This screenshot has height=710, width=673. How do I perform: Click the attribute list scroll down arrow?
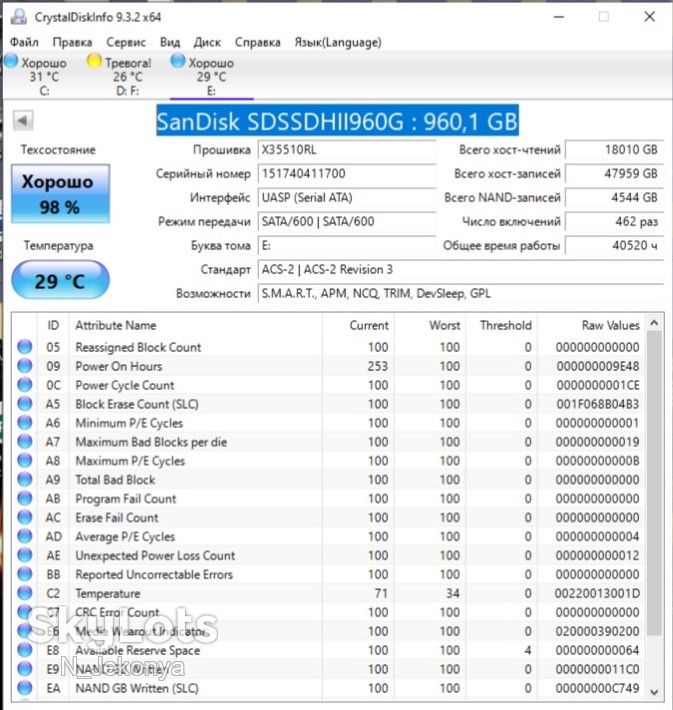click(654, 692)
